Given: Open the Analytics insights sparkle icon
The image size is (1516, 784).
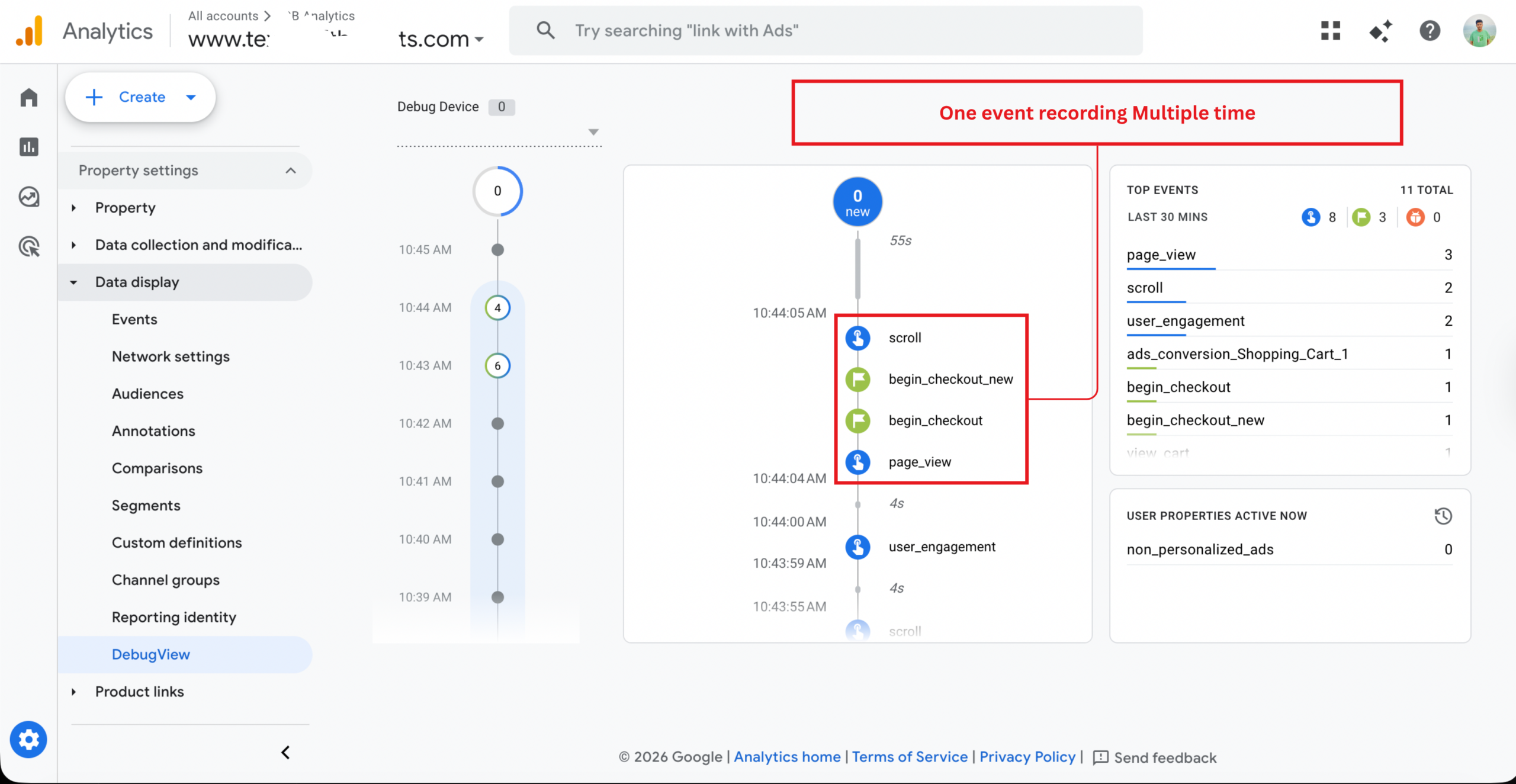Looking at the screenshot, I should [1380, 31].
